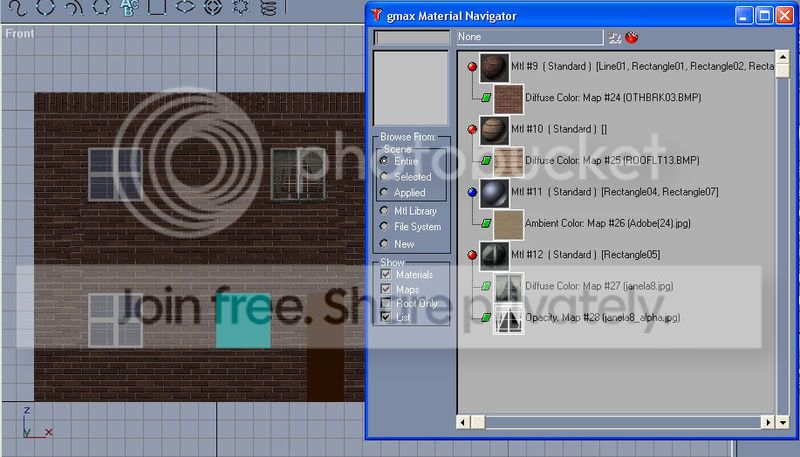
Task: Toggle the List checkbox
Action: (386, 317)
